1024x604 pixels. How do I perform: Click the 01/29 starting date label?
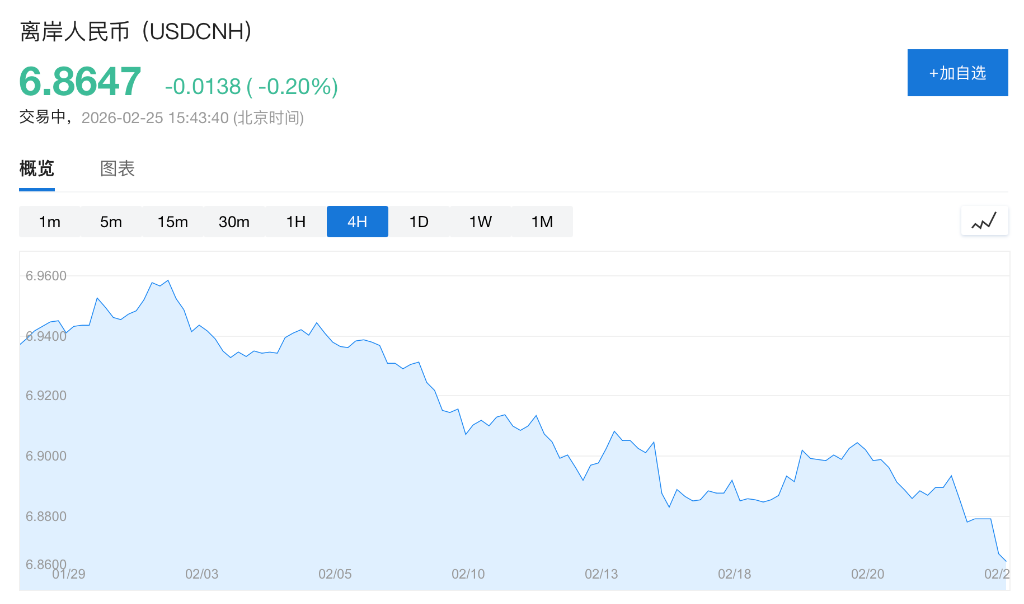(x=68, y=574)
